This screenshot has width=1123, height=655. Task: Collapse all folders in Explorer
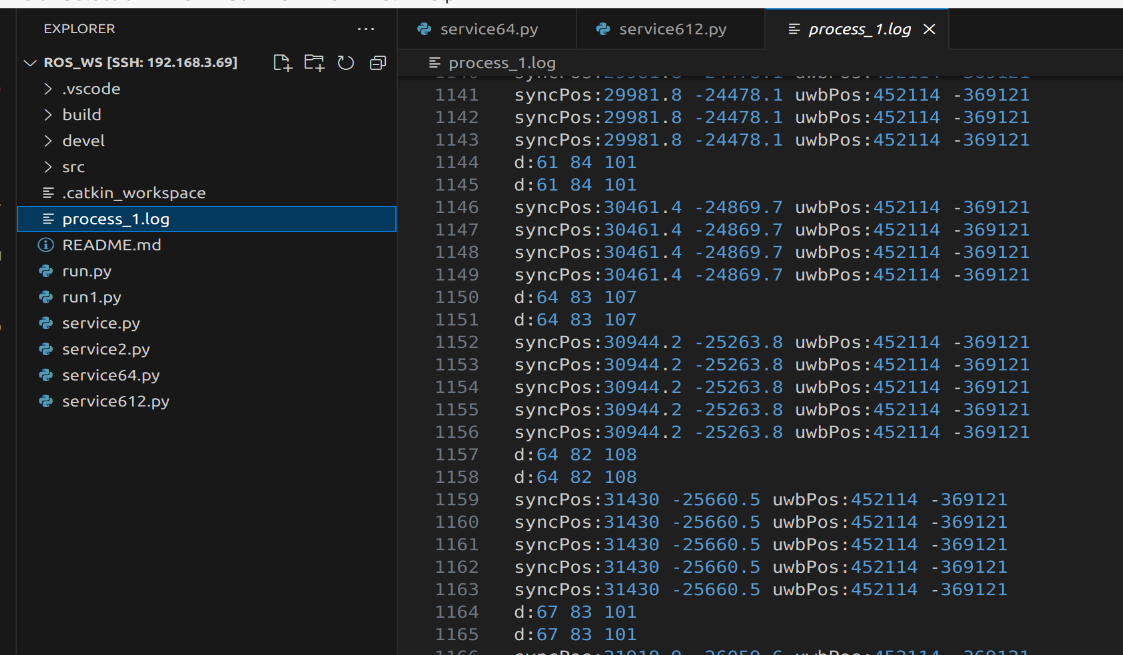(377, 63)
